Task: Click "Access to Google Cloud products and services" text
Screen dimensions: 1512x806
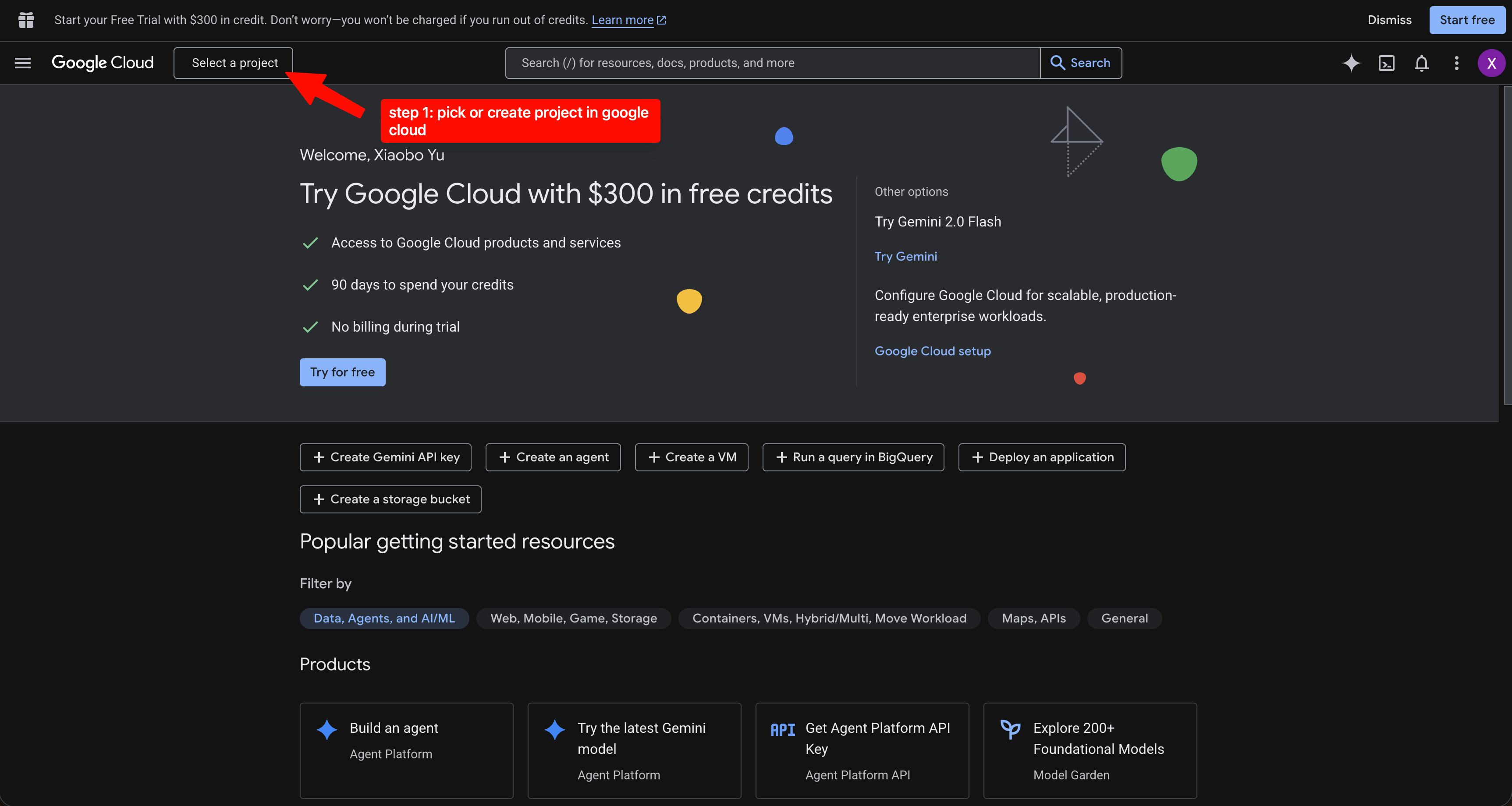Action: [476, 243]
